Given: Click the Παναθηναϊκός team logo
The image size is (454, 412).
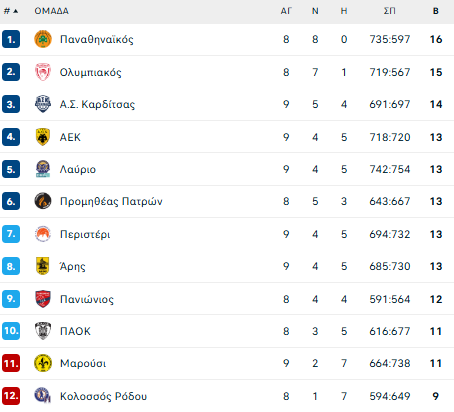Looking at the screenshot, I should coord(43,39).
